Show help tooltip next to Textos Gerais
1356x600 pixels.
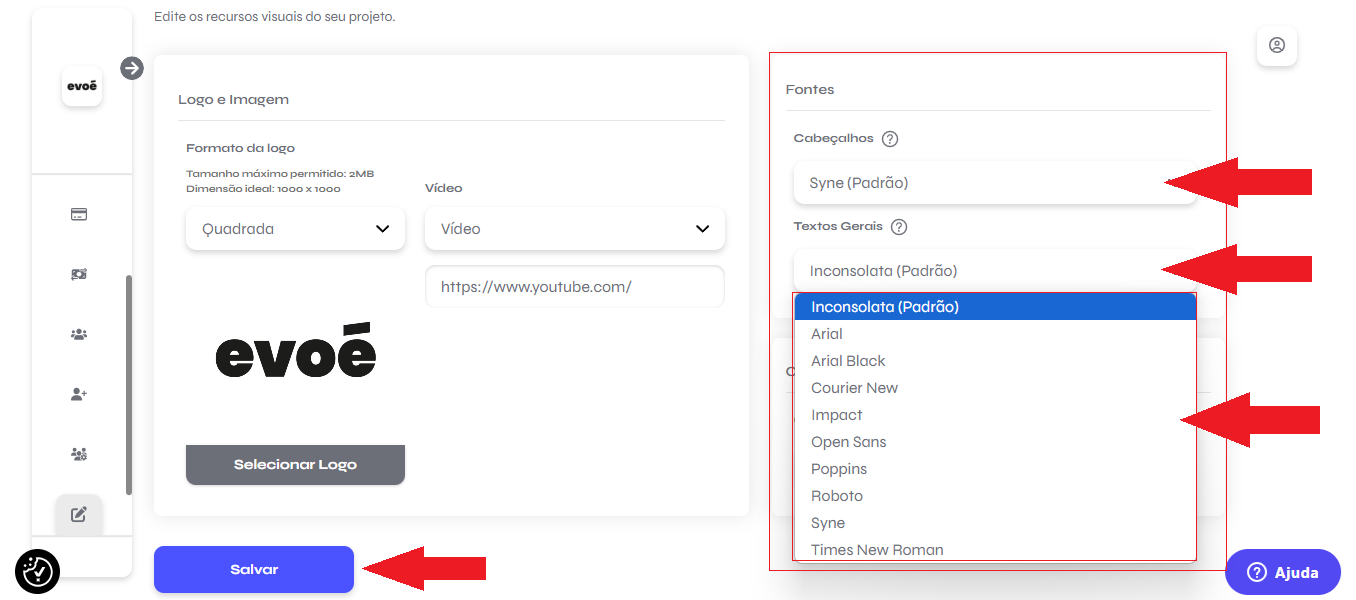(x=899, y=227)
